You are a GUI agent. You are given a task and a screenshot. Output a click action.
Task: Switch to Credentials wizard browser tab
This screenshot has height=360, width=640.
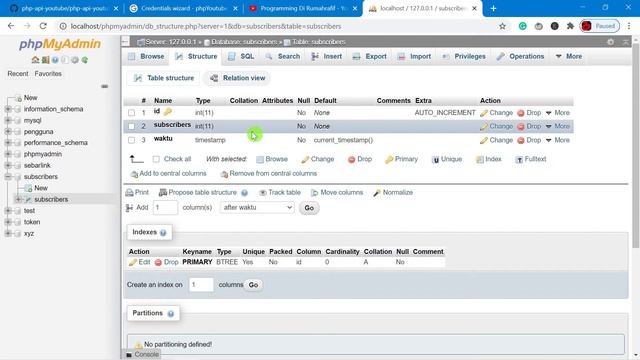182,8
